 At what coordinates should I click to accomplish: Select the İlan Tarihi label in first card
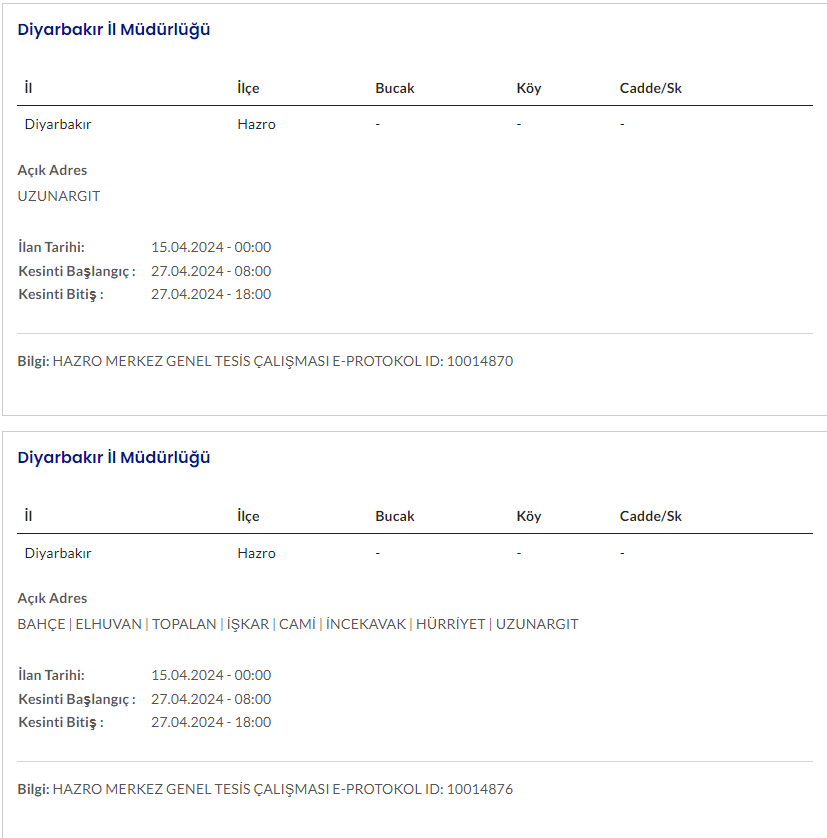[x=51, y=247]
